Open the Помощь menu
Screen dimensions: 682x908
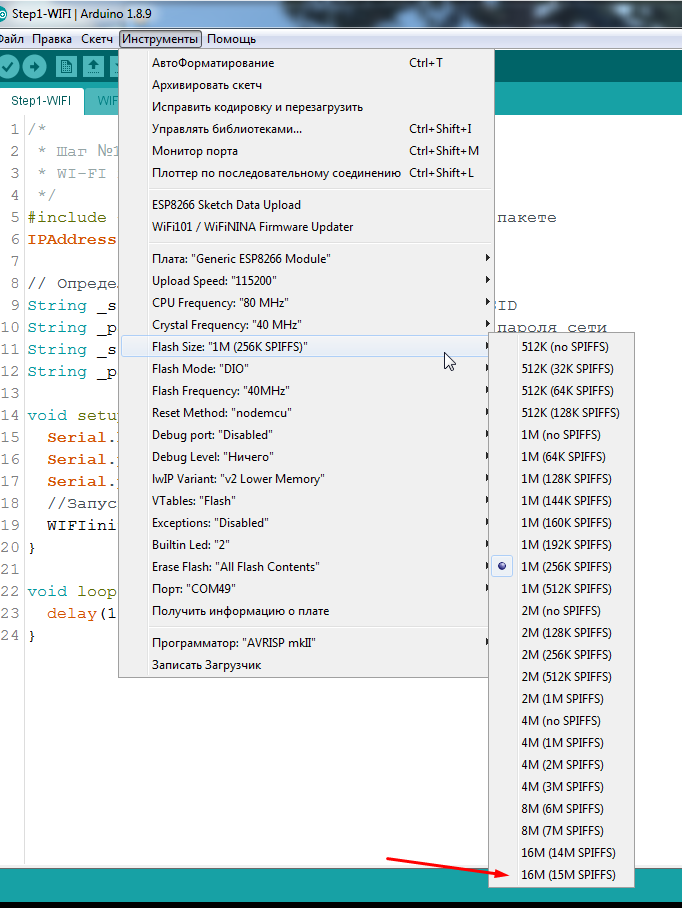click(x=231, y=39)
